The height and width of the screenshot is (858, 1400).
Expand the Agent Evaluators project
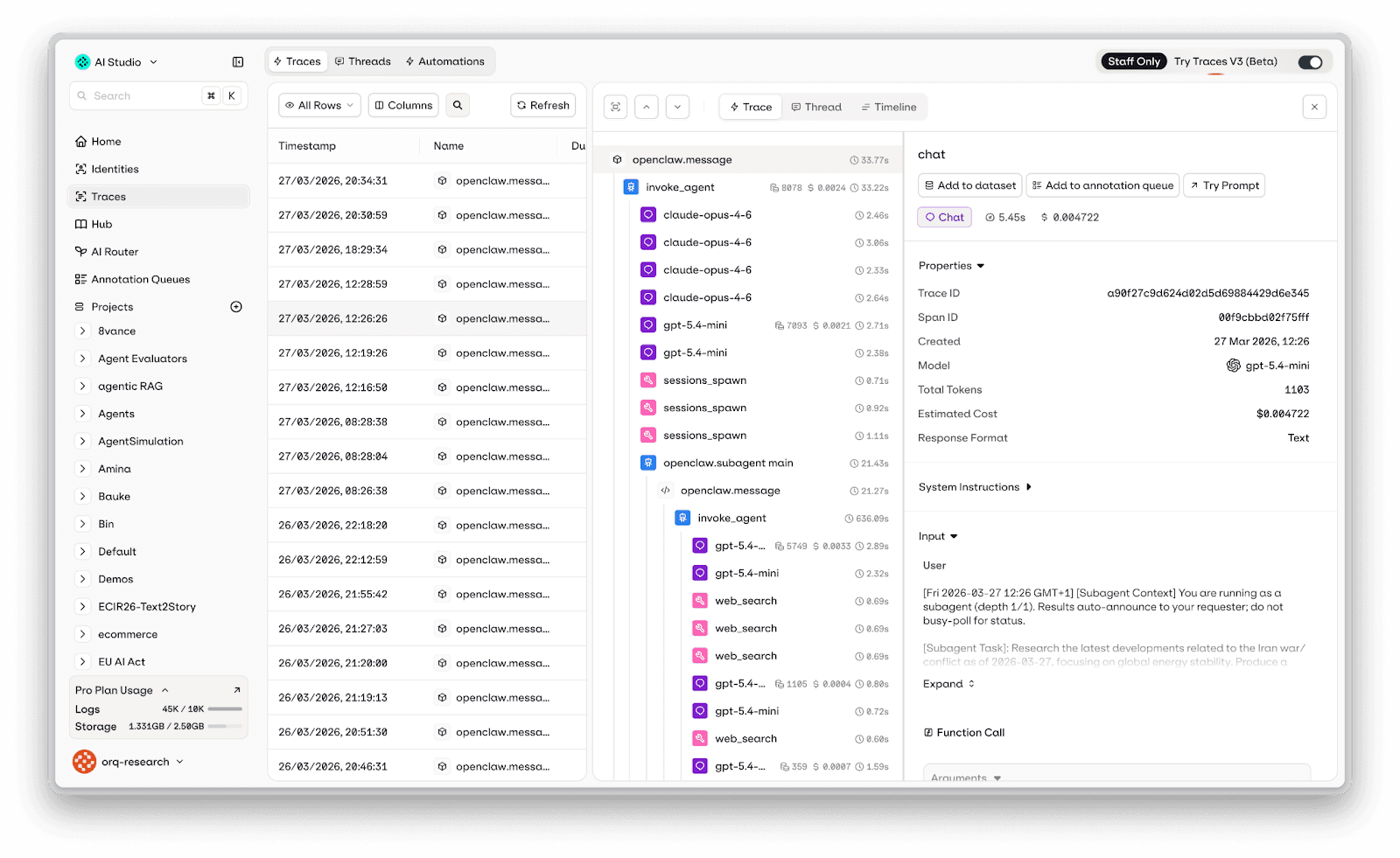pyautogui.click(x=83, y=359)
